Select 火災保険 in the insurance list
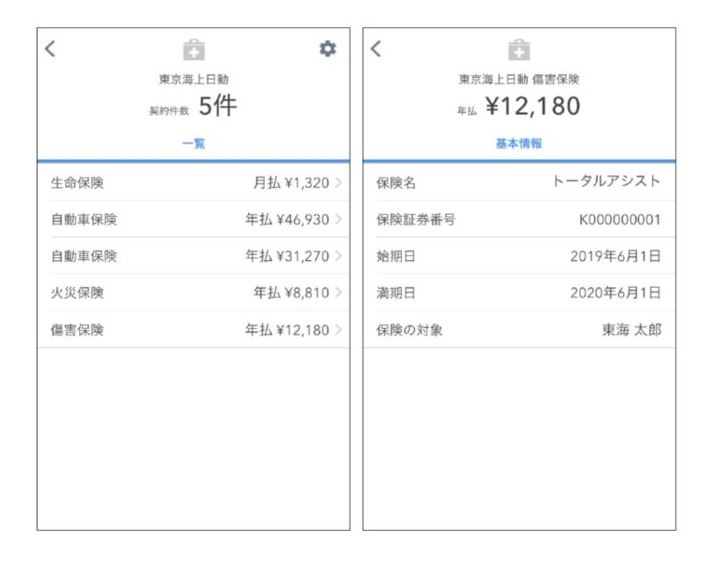The height and width of the screenshot is (566, 711). (x=77, y=293)
